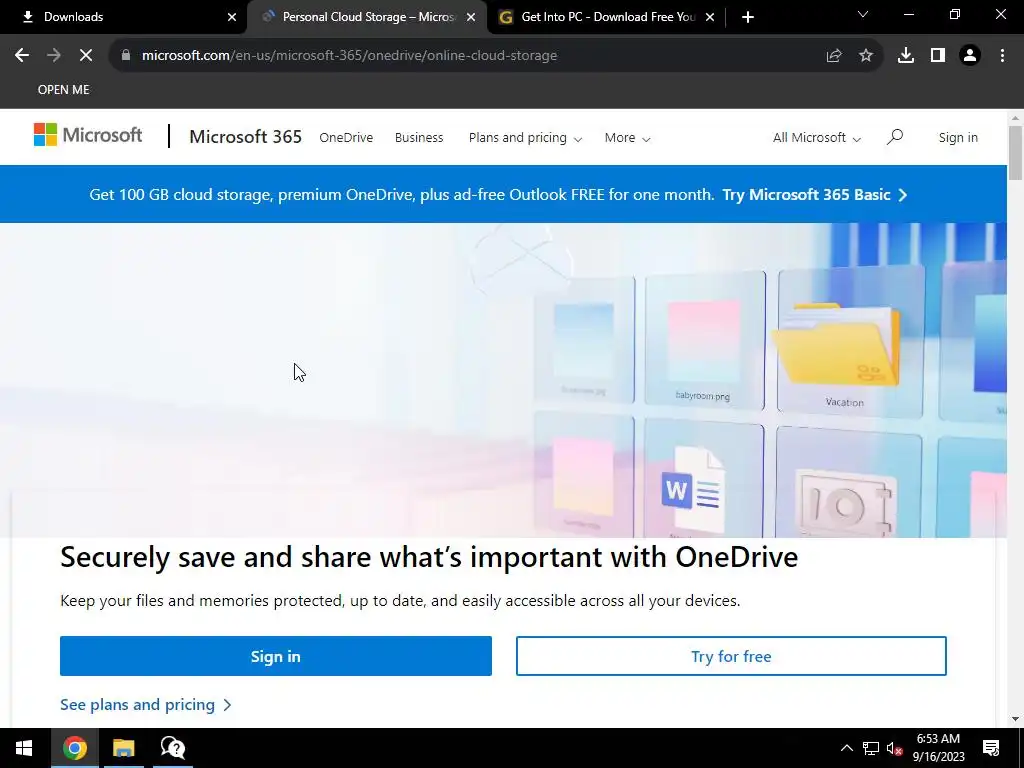1024x768 pixels.
Task: Click the network tray icon
Action: [x=871, y=748]
